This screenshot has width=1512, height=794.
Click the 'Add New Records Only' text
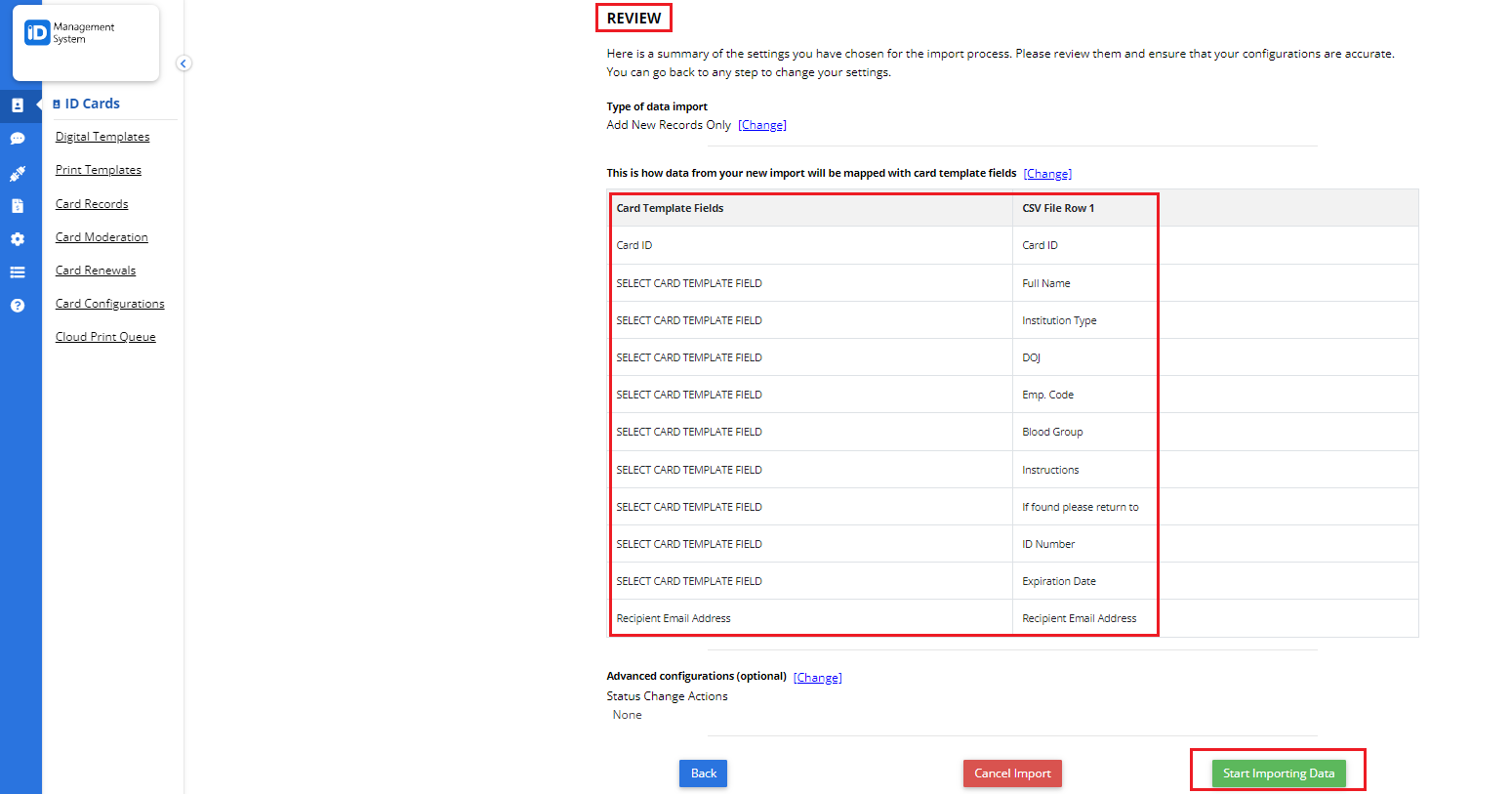click(x=669, y=125)
